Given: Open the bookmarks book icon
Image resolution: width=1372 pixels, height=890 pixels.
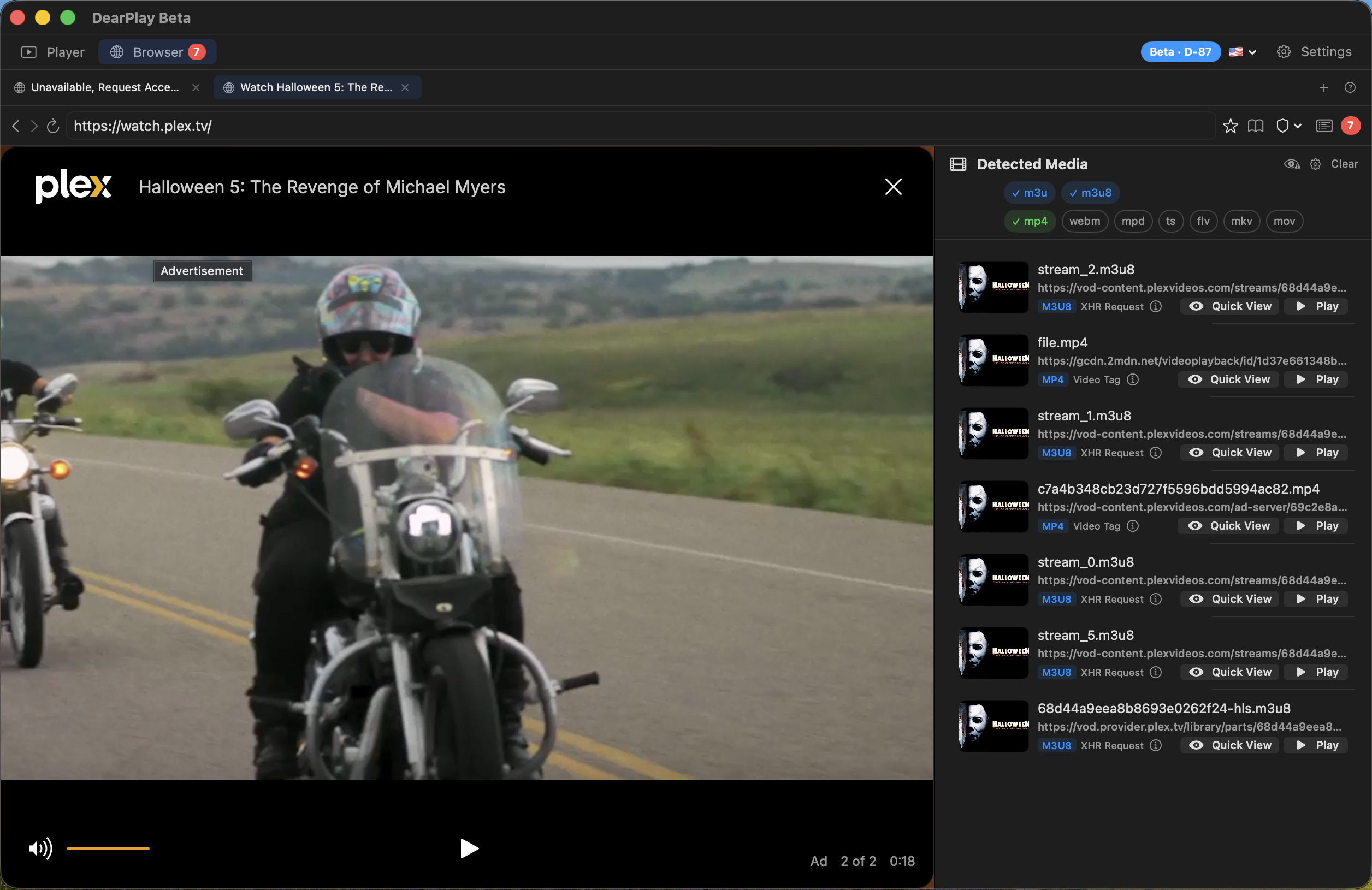Looking at the screenshot, I should [x=1256, y=126].
